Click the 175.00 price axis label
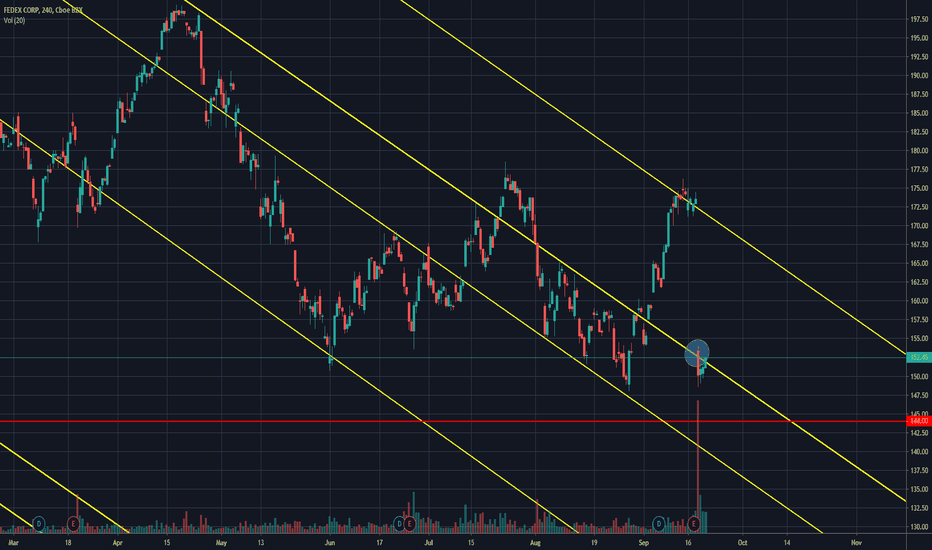 (x=919, y=188)
